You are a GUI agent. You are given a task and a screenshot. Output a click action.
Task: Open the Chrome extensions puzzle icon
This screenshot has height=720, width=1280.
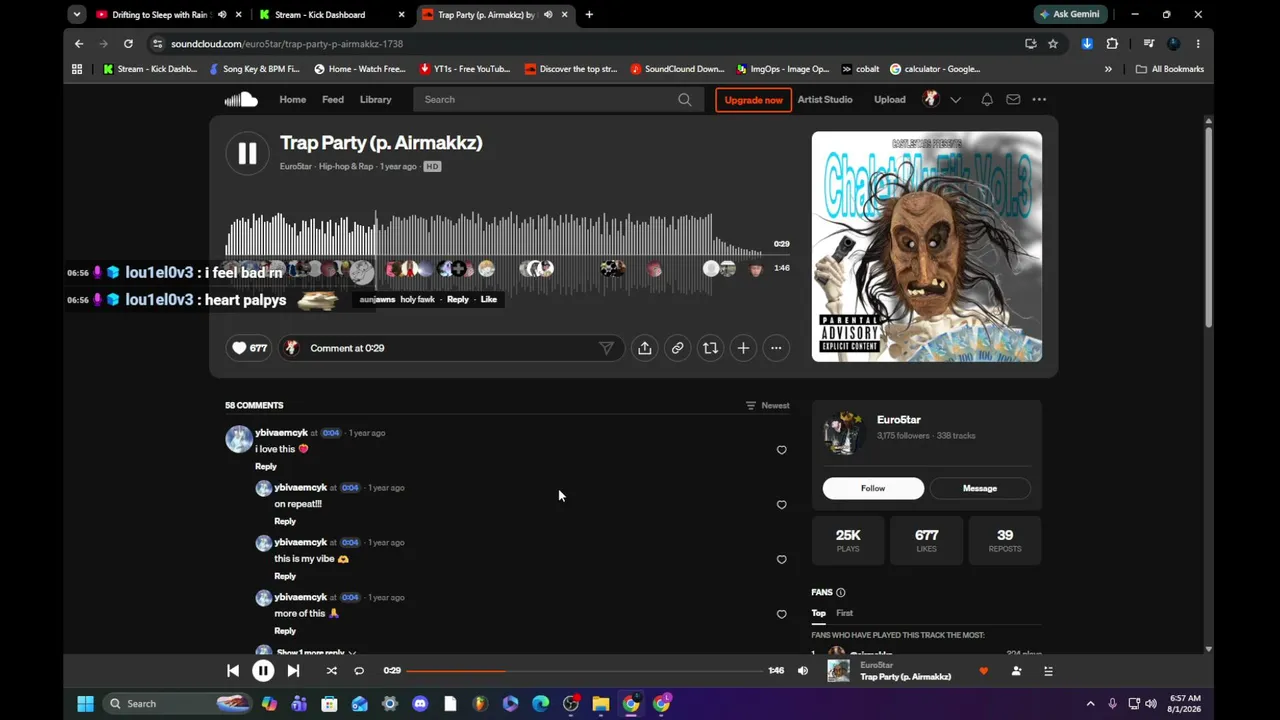(1112, 44)
